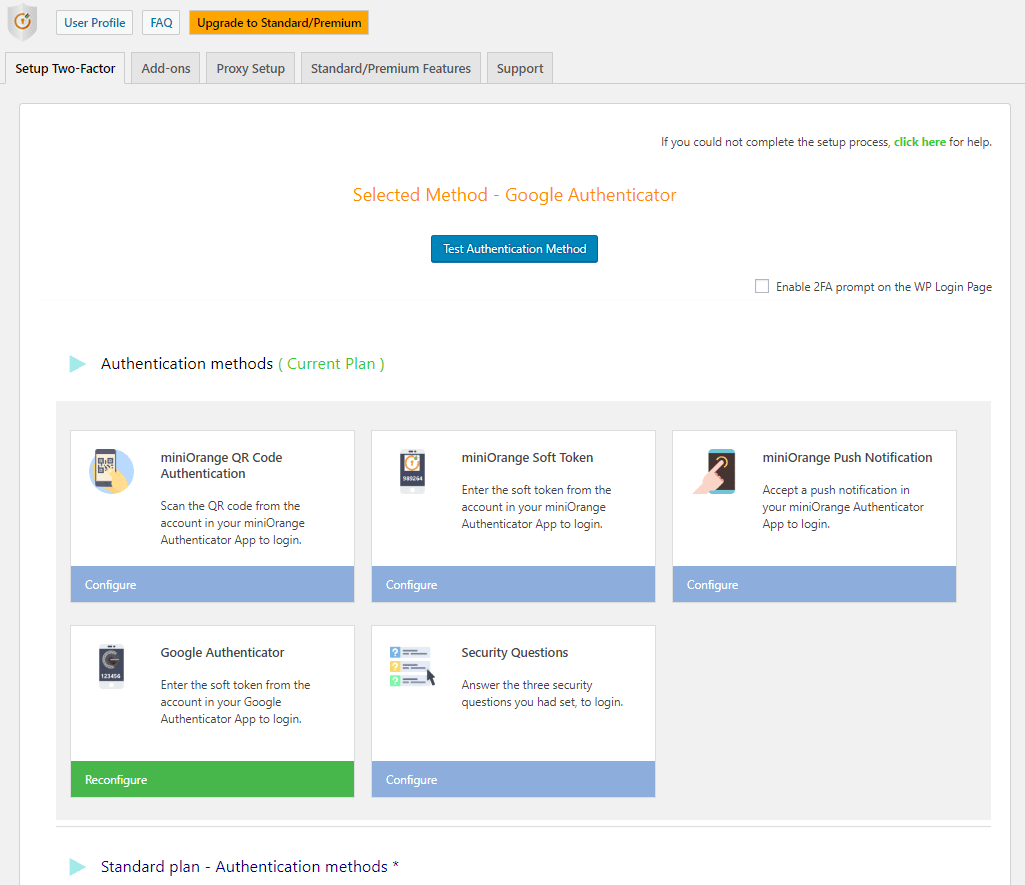Click the Security Questions checklist icon

coord(412,666)
